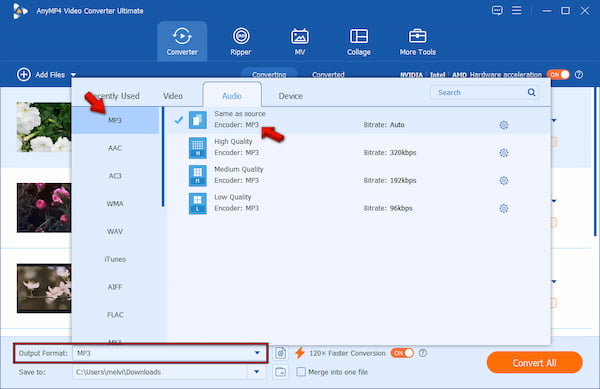600x389 pixels.
Task: Select WMA format in the list
Action: pos(115,203)
